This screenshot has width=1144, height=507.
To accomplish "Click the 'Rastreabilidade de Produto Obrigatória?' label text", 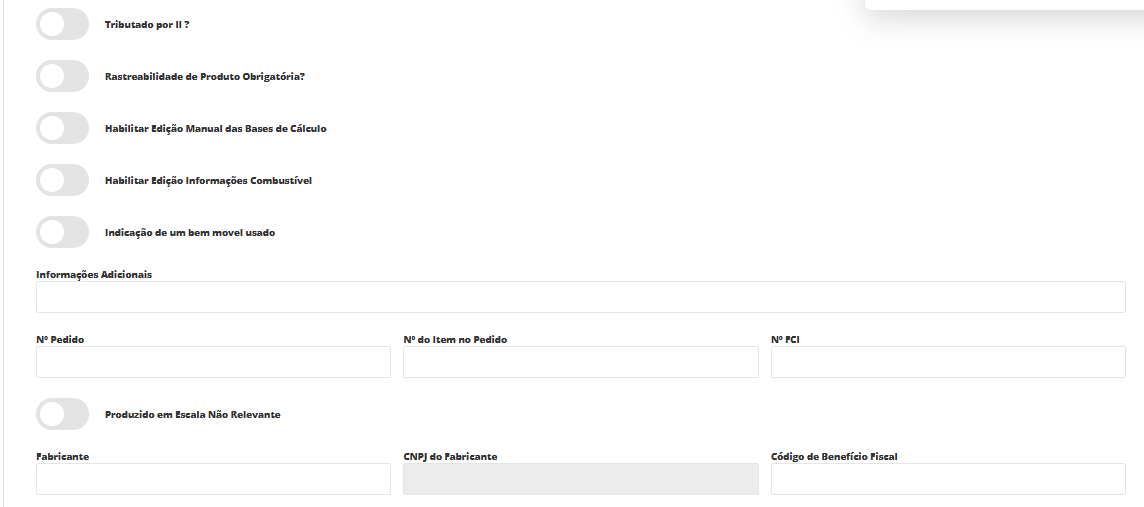I will [x=204, y=76].
